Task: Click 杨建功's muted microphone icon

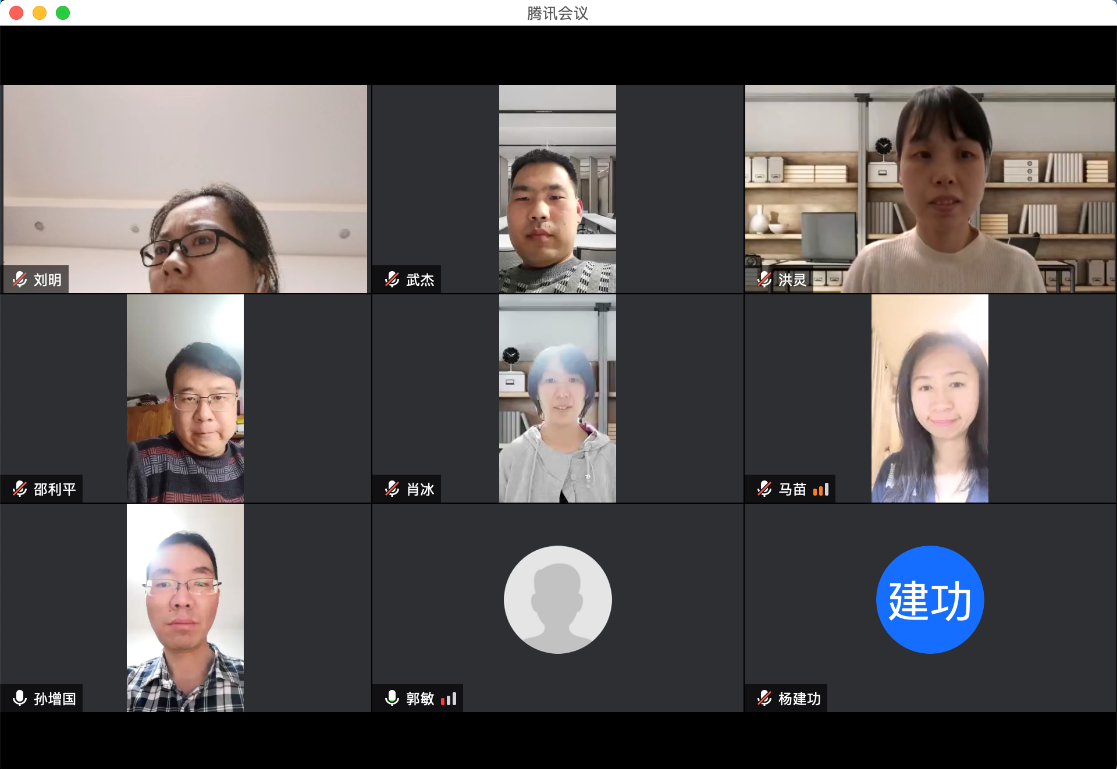Action: click(765, 698)
